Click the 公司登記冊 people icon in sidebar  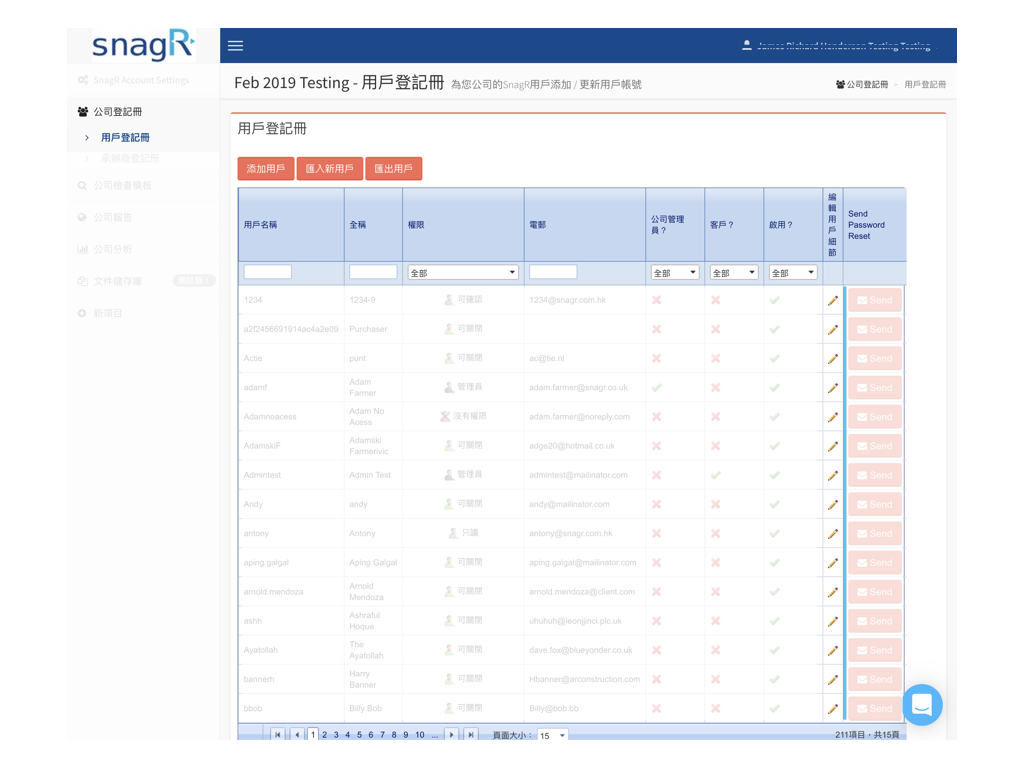click(83, 112)
